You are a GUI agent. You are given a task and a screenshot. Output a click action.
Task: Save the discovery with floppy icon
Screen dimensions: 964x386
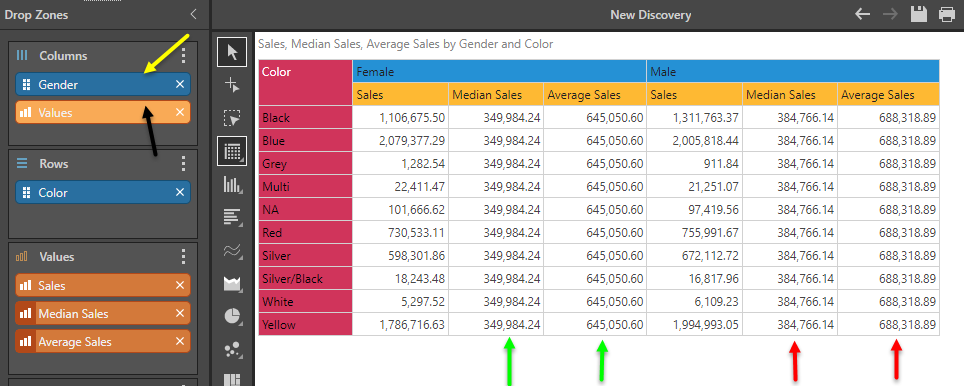tap(919, 14)
